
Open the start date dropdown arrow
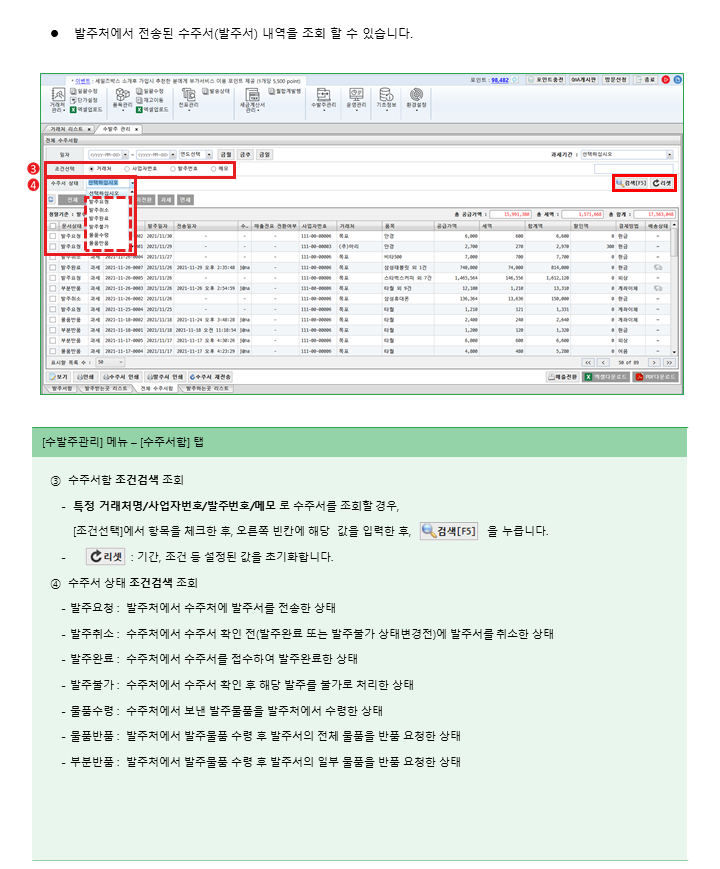125,155
